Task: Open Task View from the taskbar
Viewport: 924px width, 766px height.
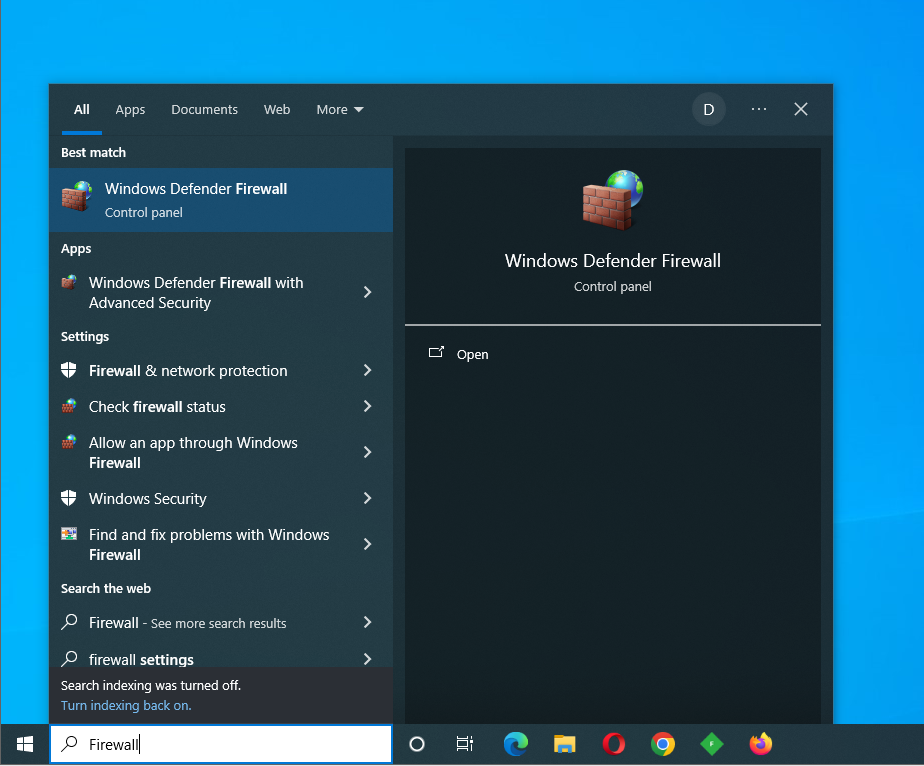Action: (x=465, y=744)
